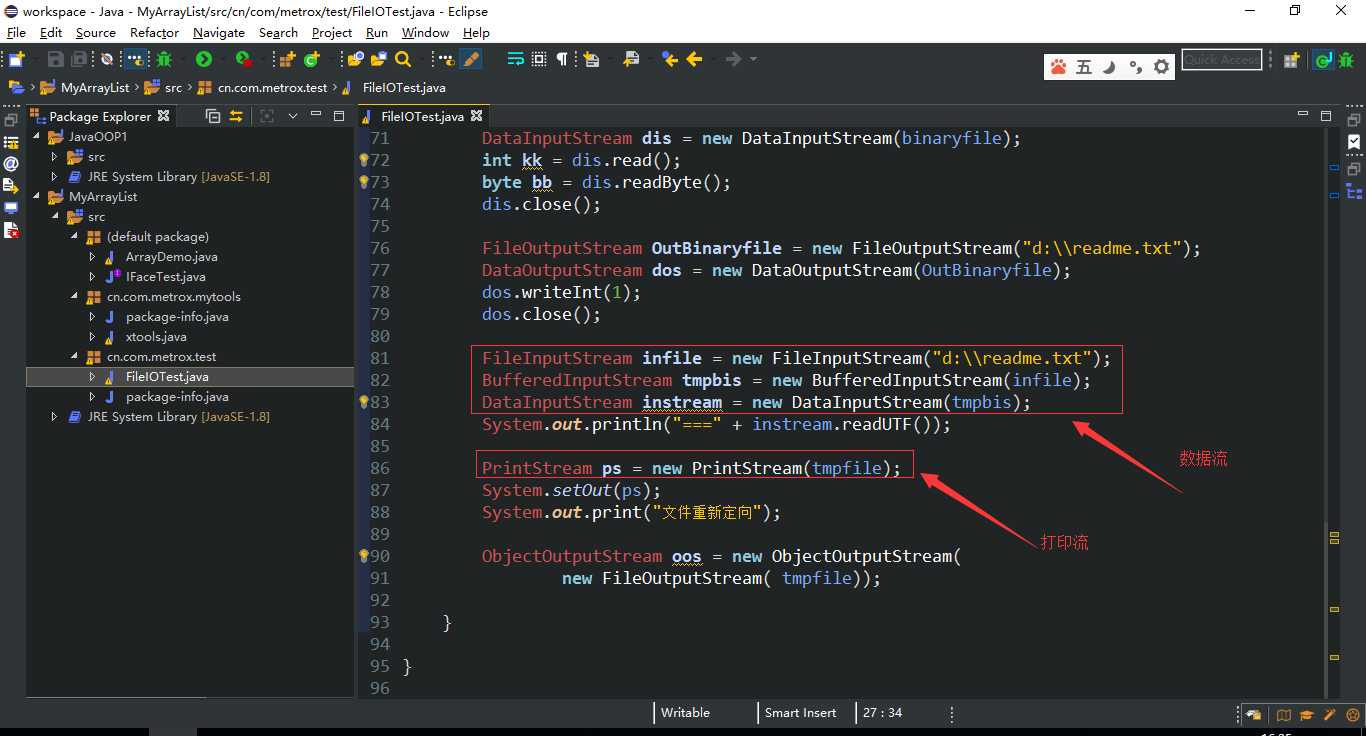Toggle Word Wrap in the toolbar
1366x736 pixels.
515,59
